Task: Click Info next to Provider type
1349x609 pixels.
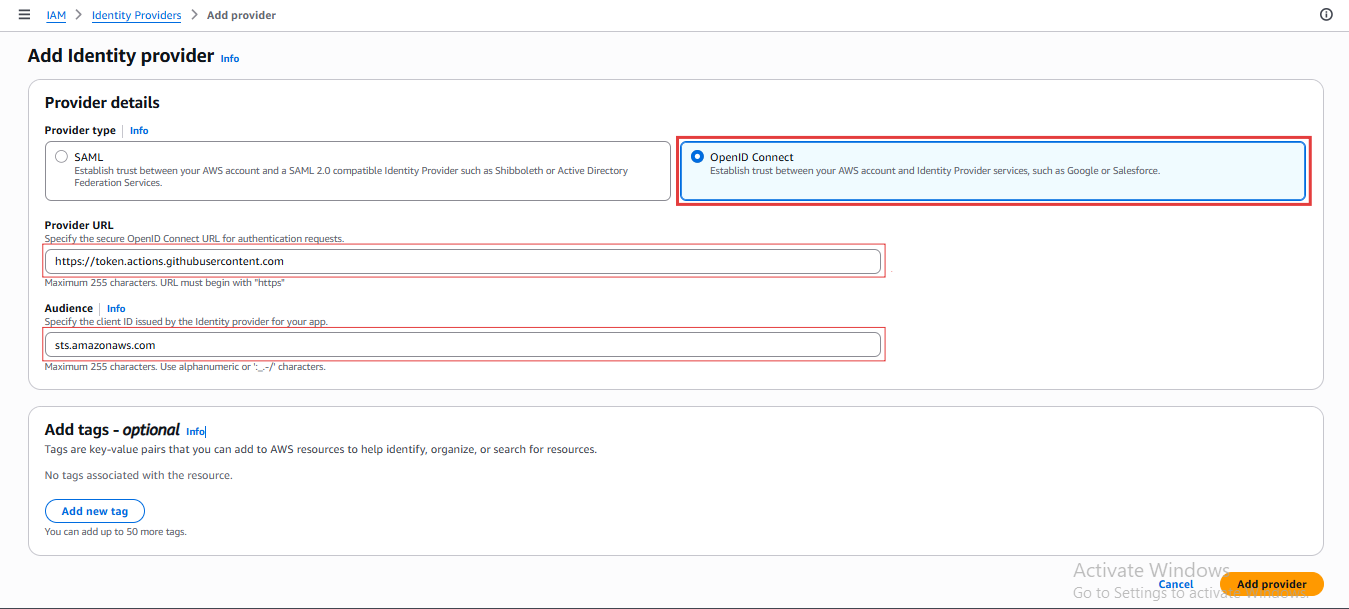Action: 138,130
